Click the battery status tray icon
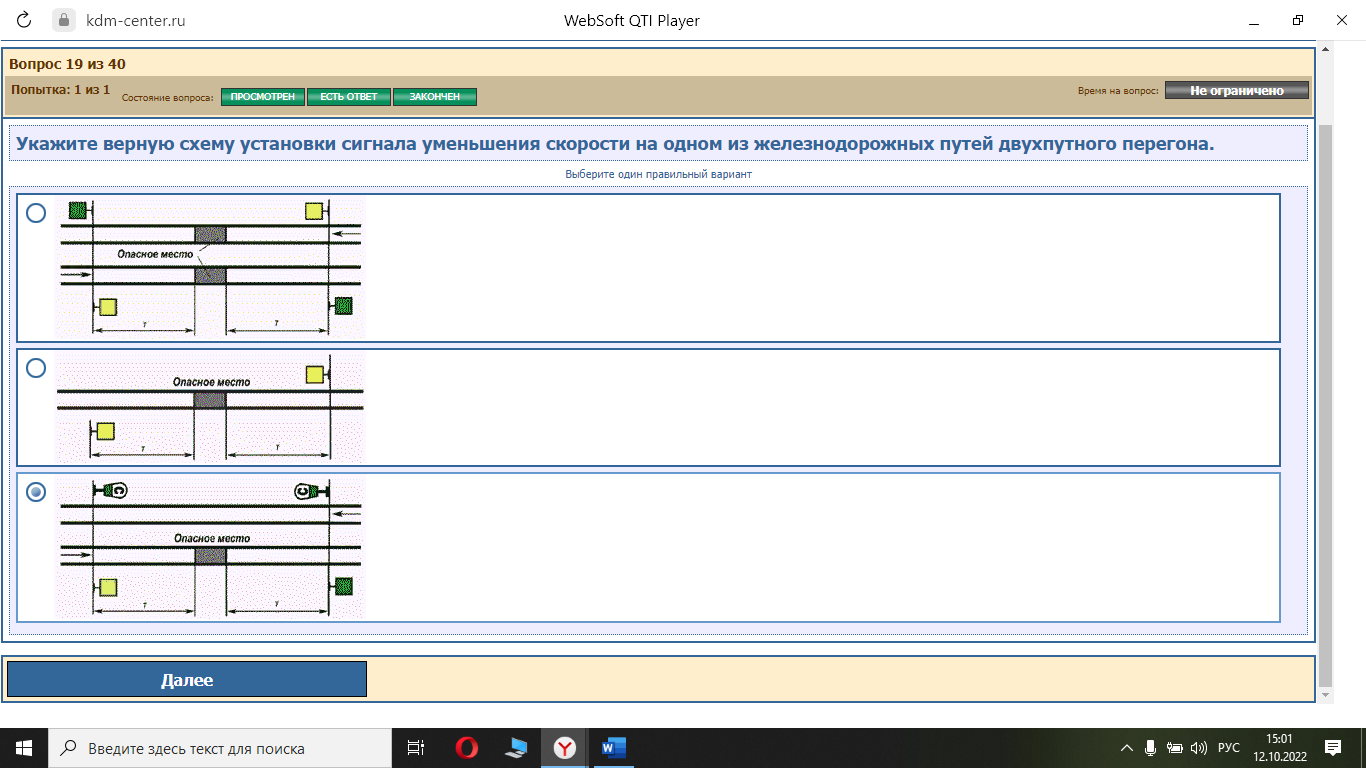This screenshot has height=768, width=1366. 1175,748
